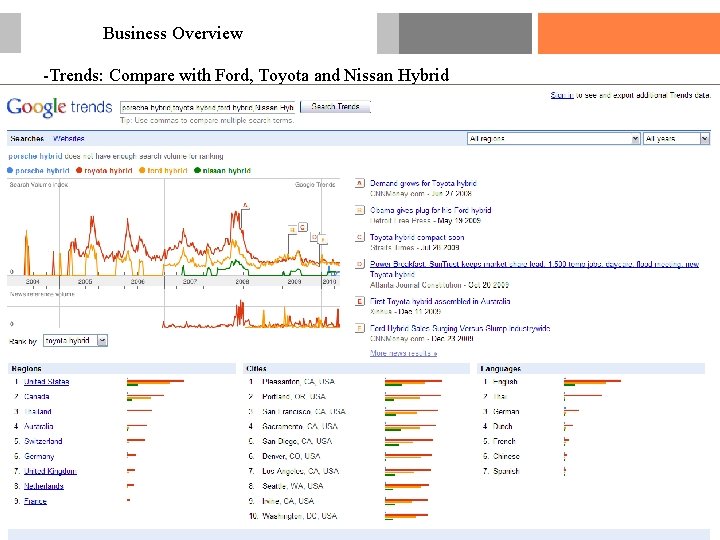Open the United States region link
The height and width of the screenshot is (540, 720).
46,382
